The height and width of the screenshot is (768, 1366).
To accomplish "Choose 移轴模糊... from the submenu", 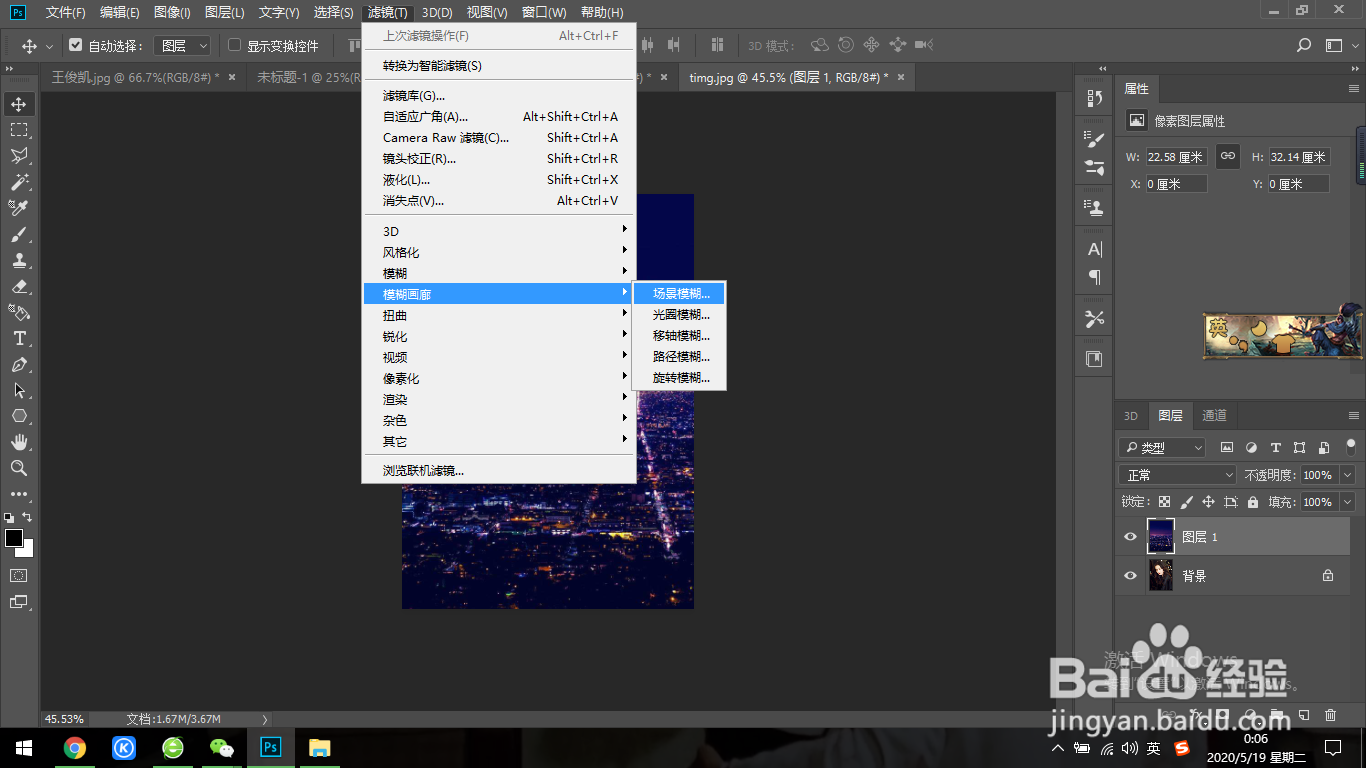I will (680, 336).
